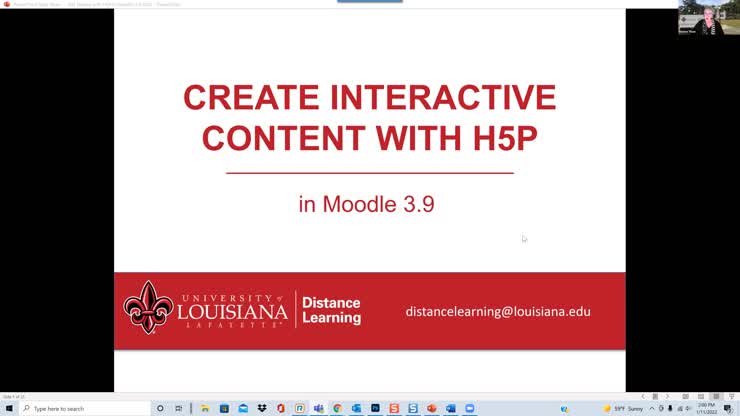The width and height of the screenshot is (740, 416).
Task: Open the Windows Start menu
Action: click(9, 408)
